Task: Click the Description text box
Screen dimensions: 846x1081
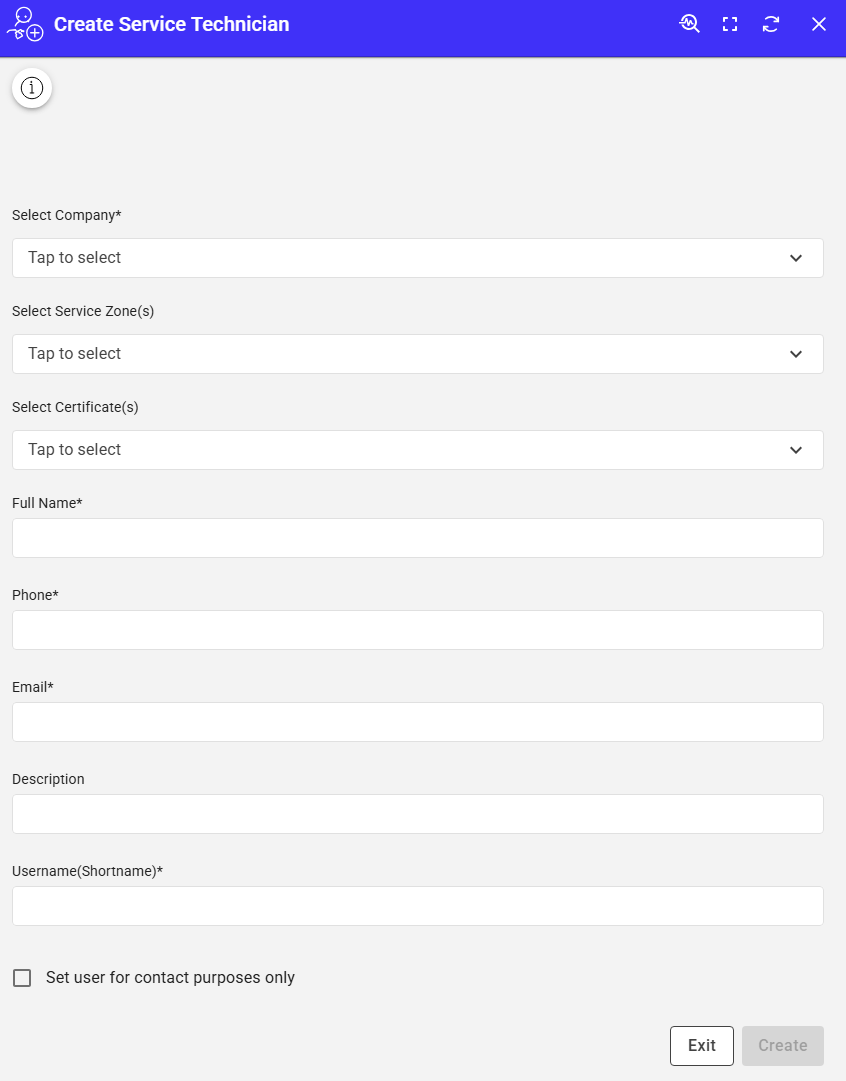Action: 417,814
